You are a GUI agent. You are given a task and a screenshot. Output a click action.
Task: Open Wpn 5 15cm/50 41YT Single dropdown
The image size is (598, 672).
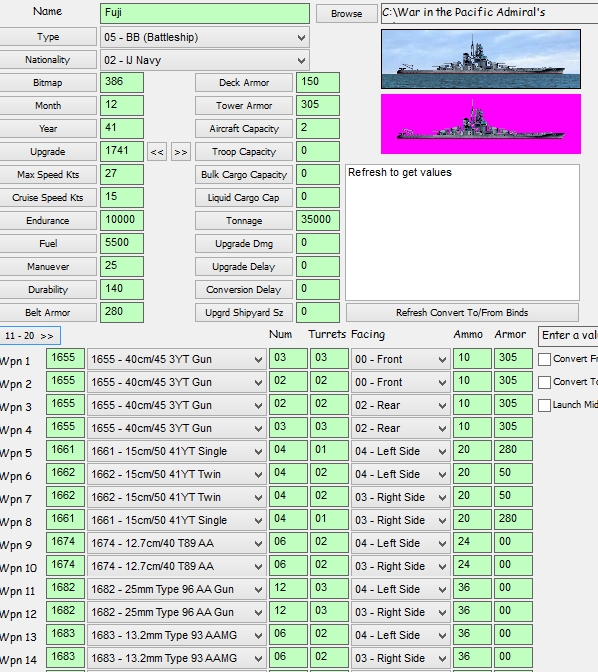point(177,451)
